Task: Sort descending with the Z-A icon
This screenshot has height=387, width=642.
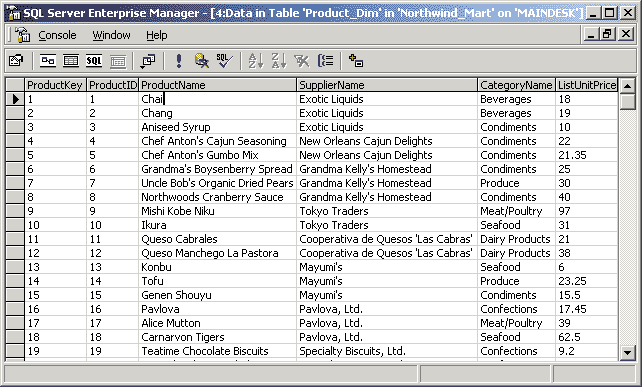Action: [279, 61]
